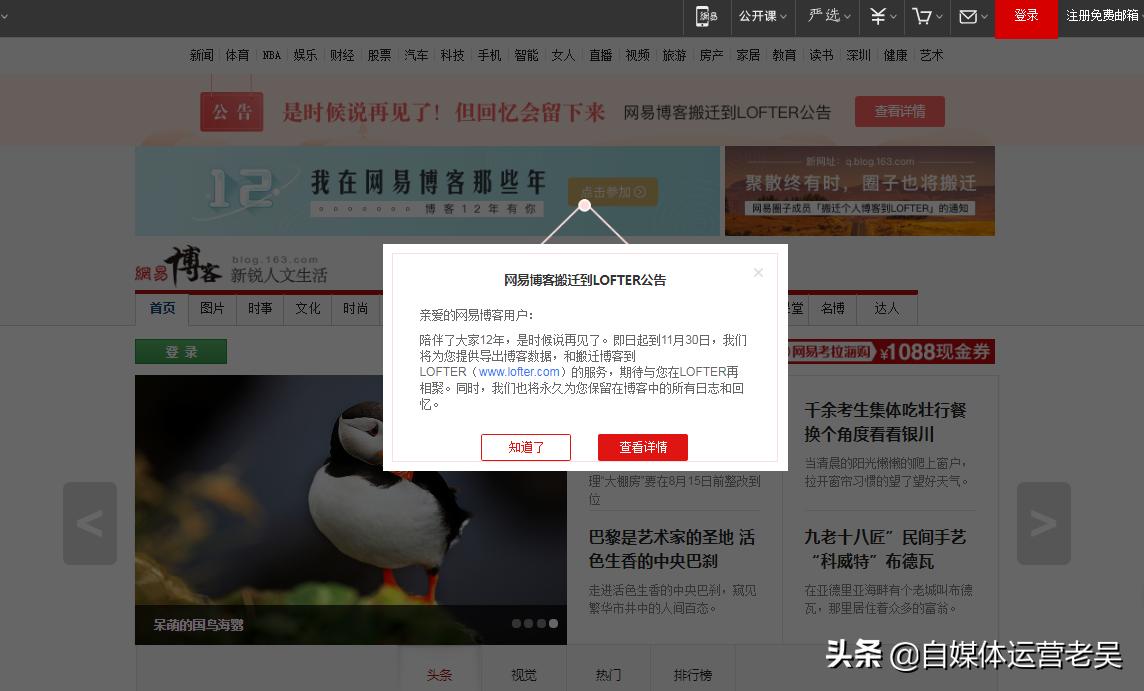Open the shopping cart icon
The height and width of the screenshot is (691, 1144).
coord(921,17)
